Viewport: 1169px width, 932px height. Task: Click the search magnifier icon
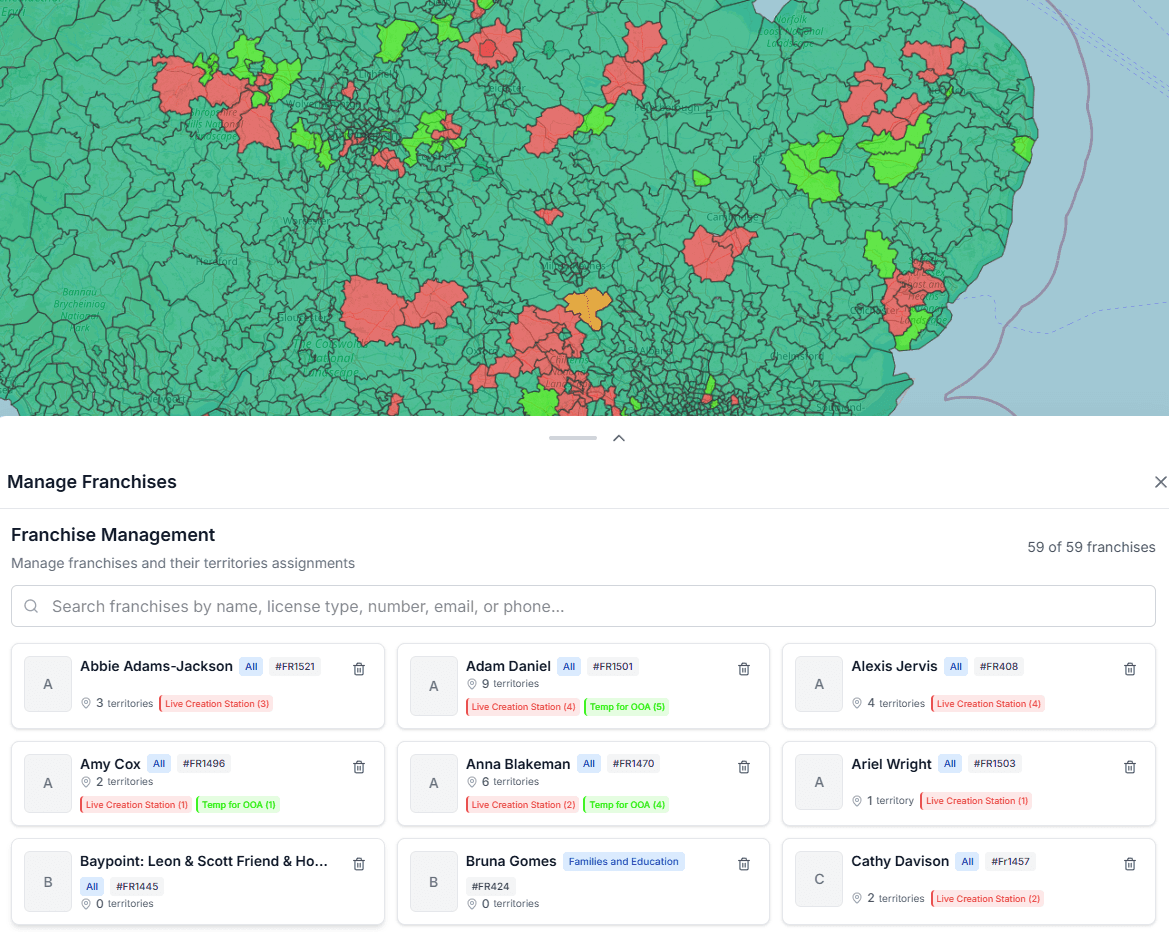pos(31,606)
